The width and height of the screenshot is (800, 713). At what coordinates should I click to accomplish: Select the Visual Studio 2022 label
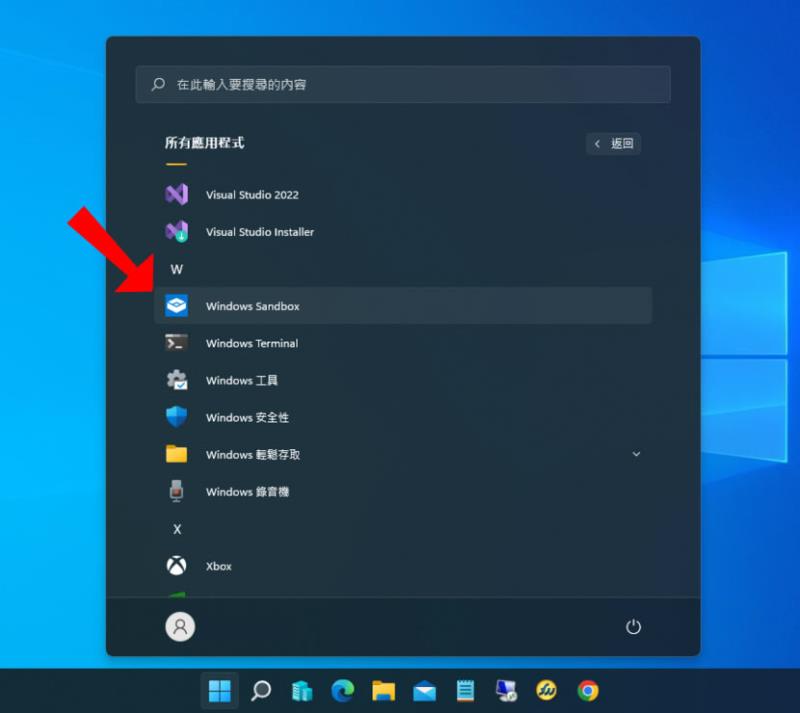pos(252,195)
